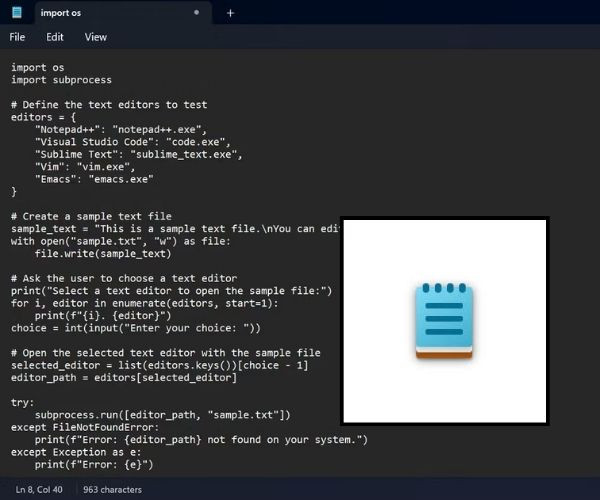The image size is (600, 500).
Task: Click the comment 'Ask the user to choose'
Action: coord(124,279)
